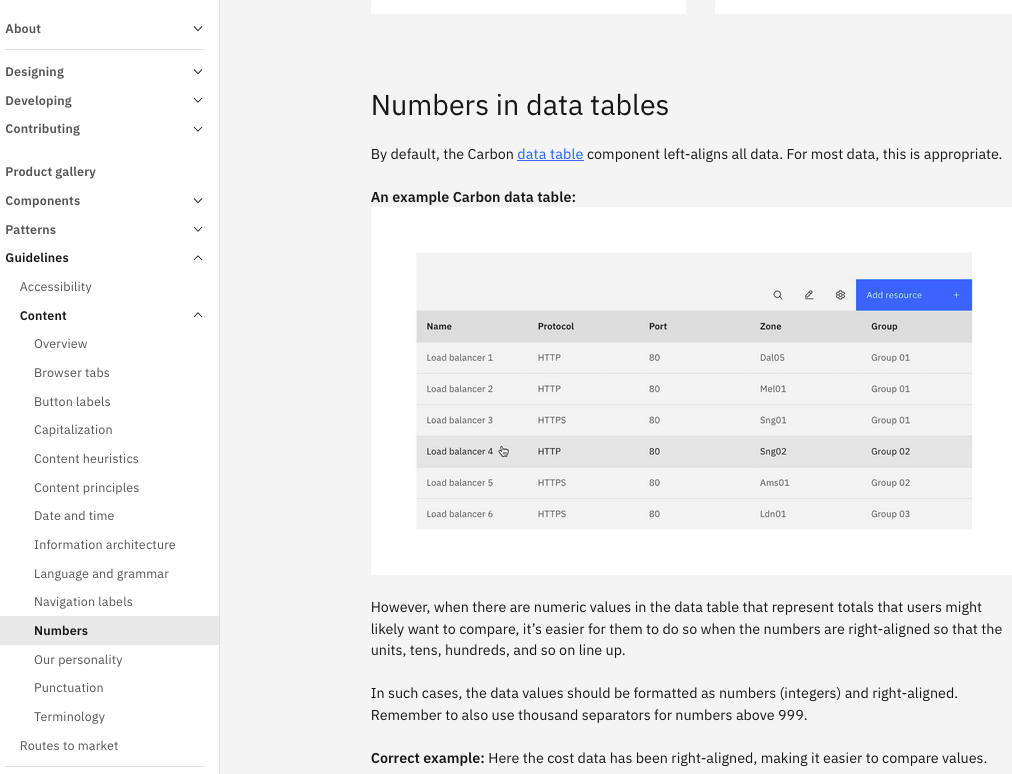This screenshot has width=1012, height=774.
Task: Open the Browser tabs guideline
Action: [72, 372]
